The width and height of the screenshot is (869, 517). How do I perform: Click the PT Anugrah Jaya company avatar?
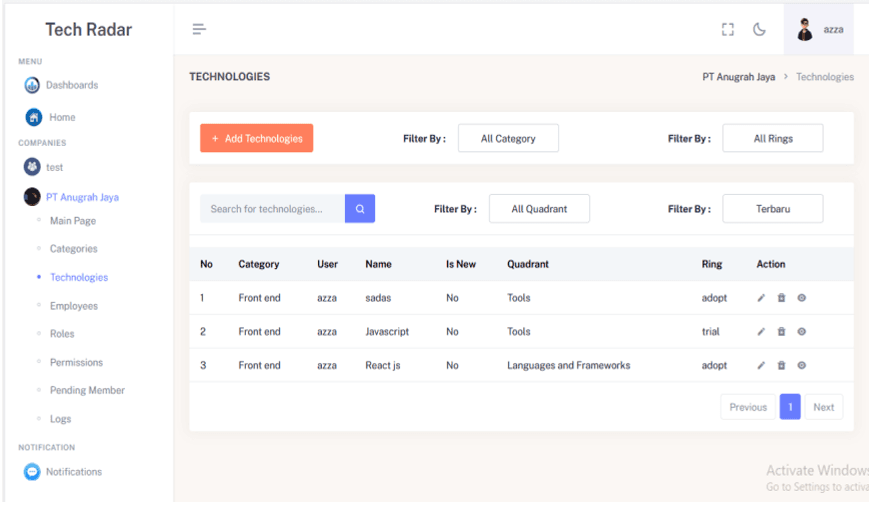32,196
